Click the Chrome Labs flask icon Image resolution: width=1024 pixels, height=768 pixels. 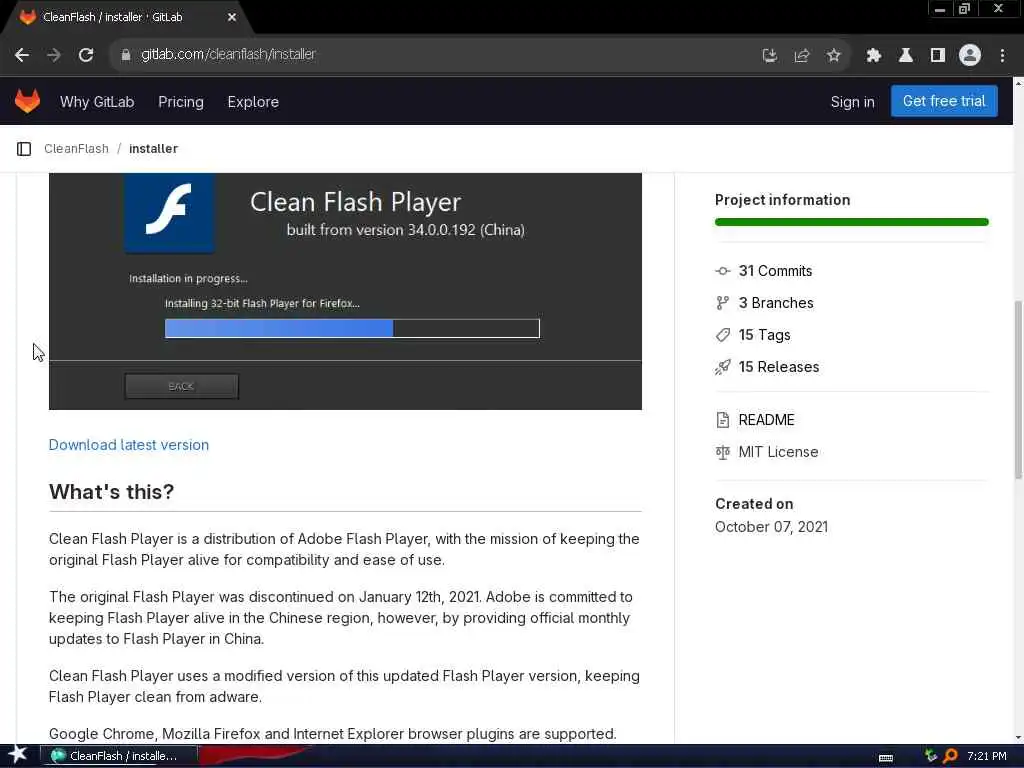point(906,56)
